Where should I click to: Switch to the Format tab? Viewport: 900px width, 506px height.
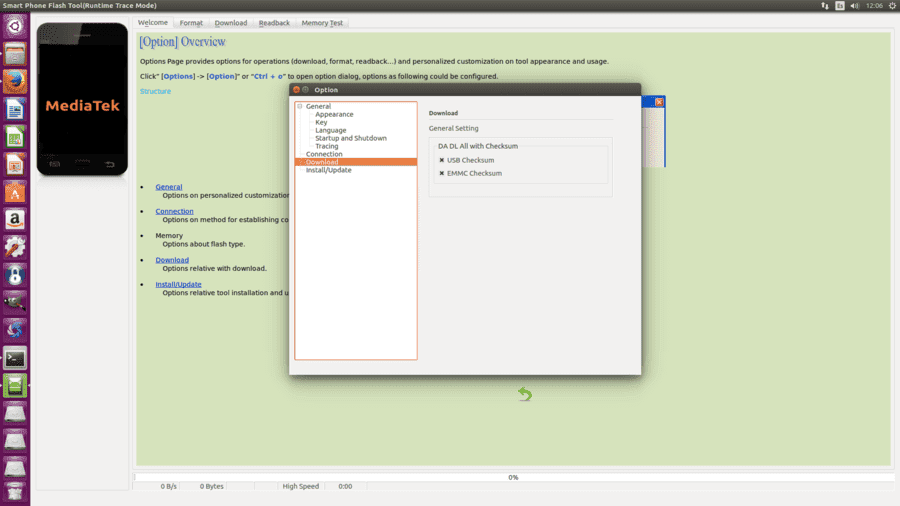pos(191,23)
